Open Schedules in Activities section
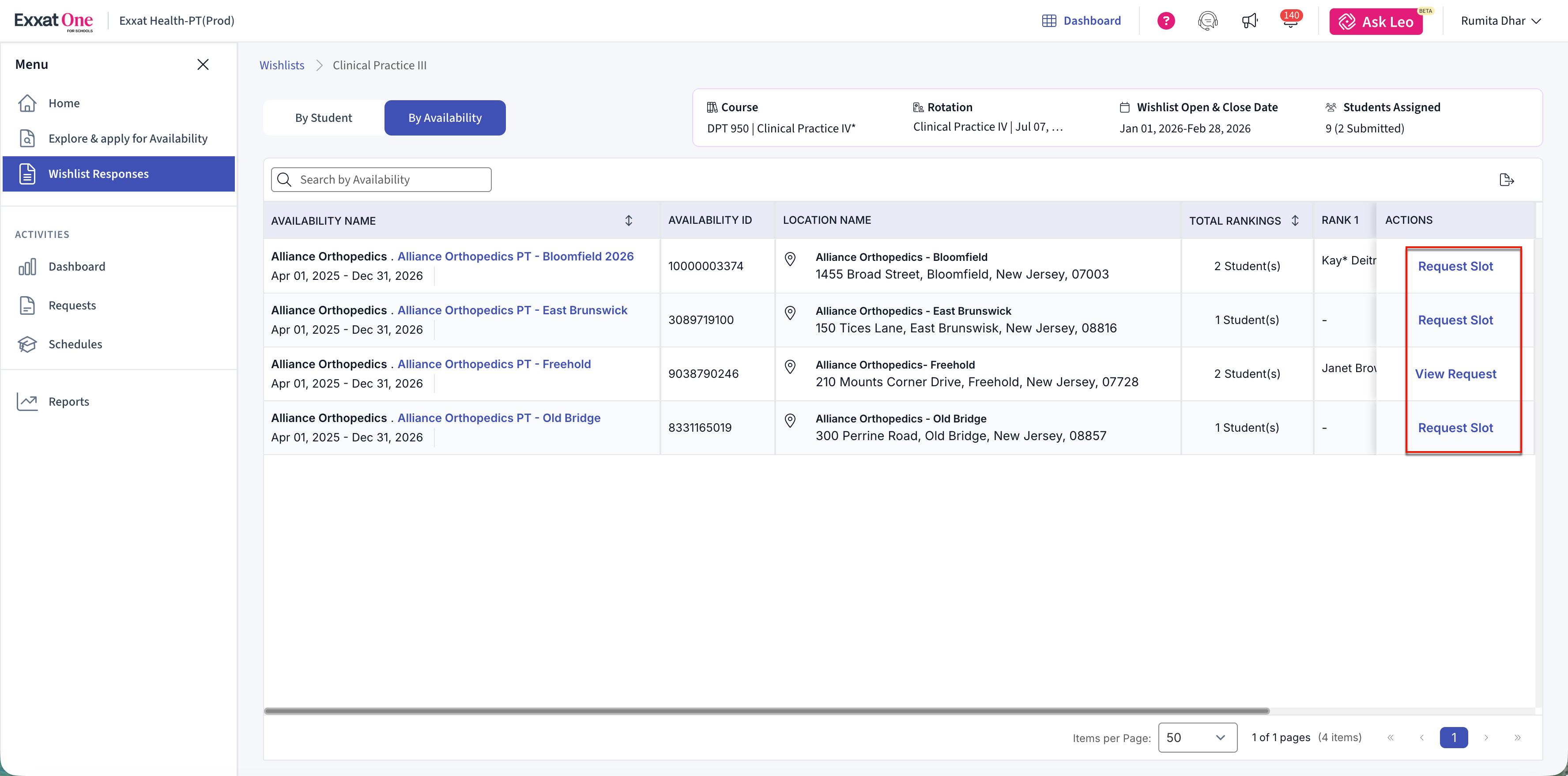Screen dimensions: 1568x776 point(75,344)
